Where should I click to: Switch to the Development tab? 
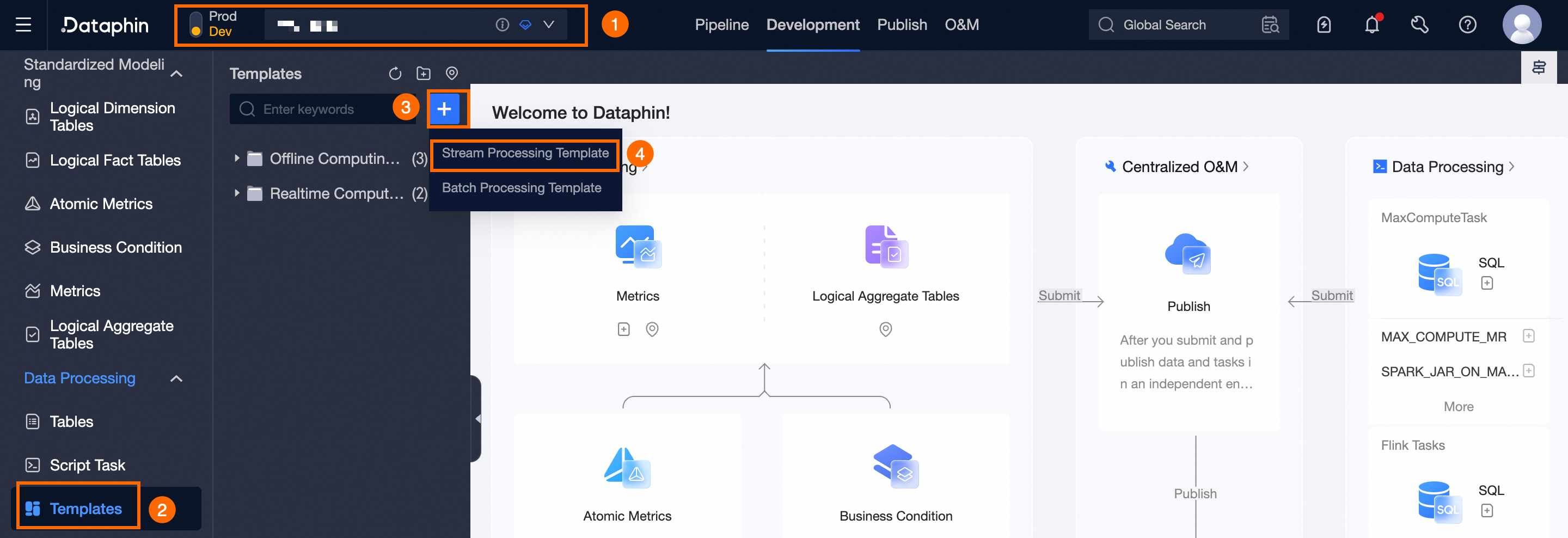coord(813,25)
